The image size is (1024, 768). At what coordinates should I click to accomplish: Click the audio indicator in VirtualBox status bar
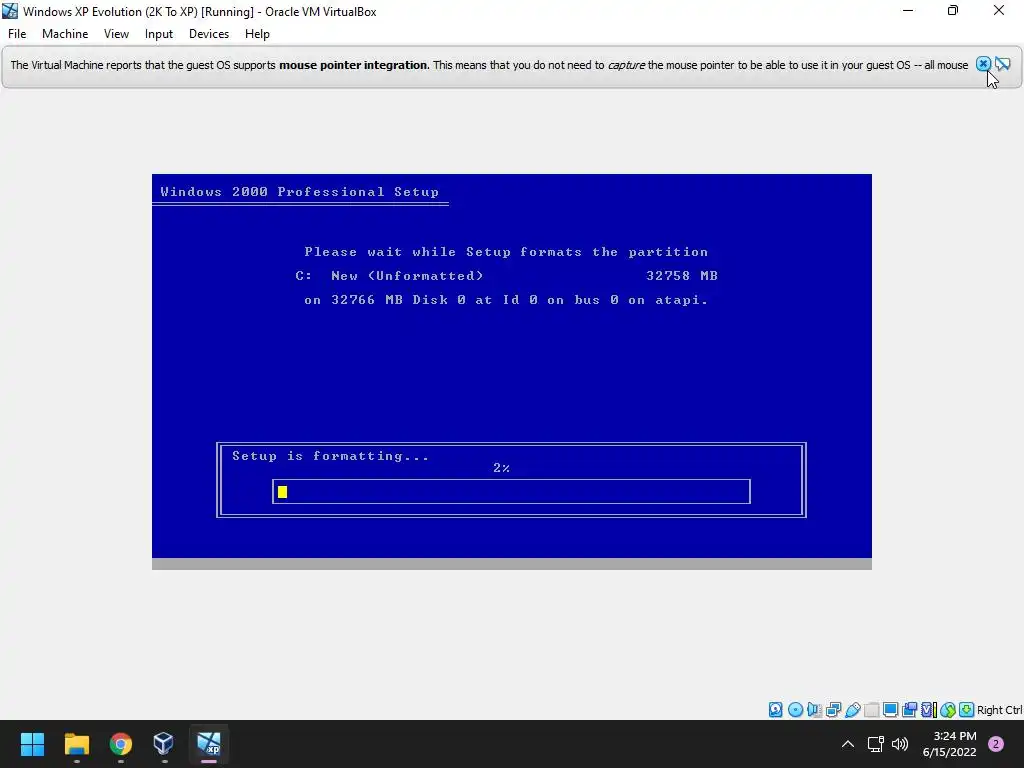point(814,710)
